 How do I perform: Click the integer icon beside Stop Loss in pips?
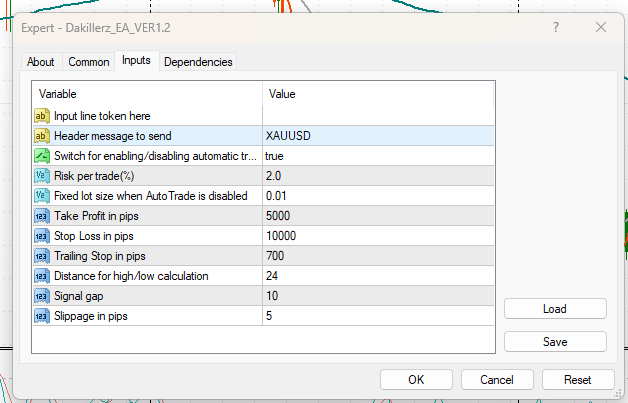[x=42, y=236]
